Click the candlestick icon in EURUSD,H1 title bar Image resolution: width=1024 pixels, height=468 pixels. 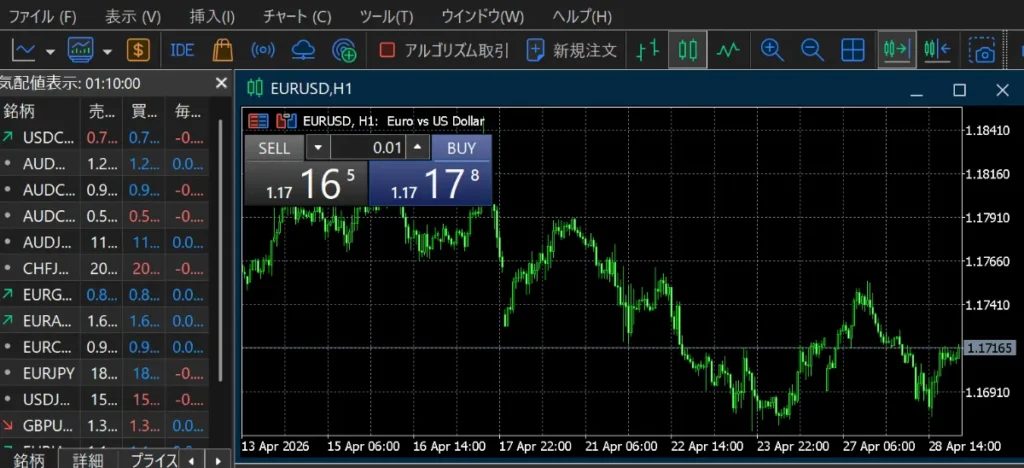256,89
